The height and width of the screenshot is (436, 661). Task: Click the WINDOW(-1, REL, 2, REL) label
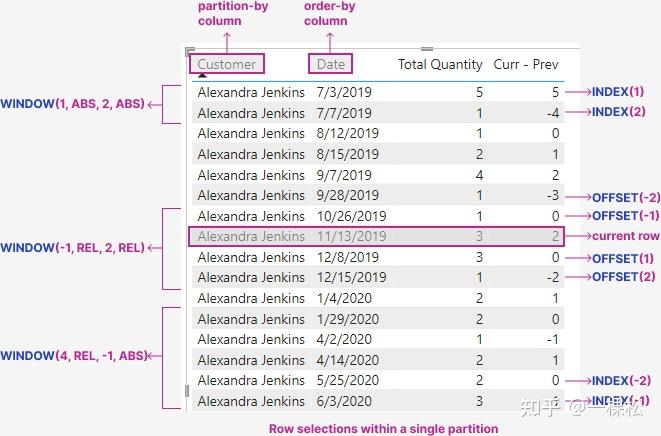(72, 247)
